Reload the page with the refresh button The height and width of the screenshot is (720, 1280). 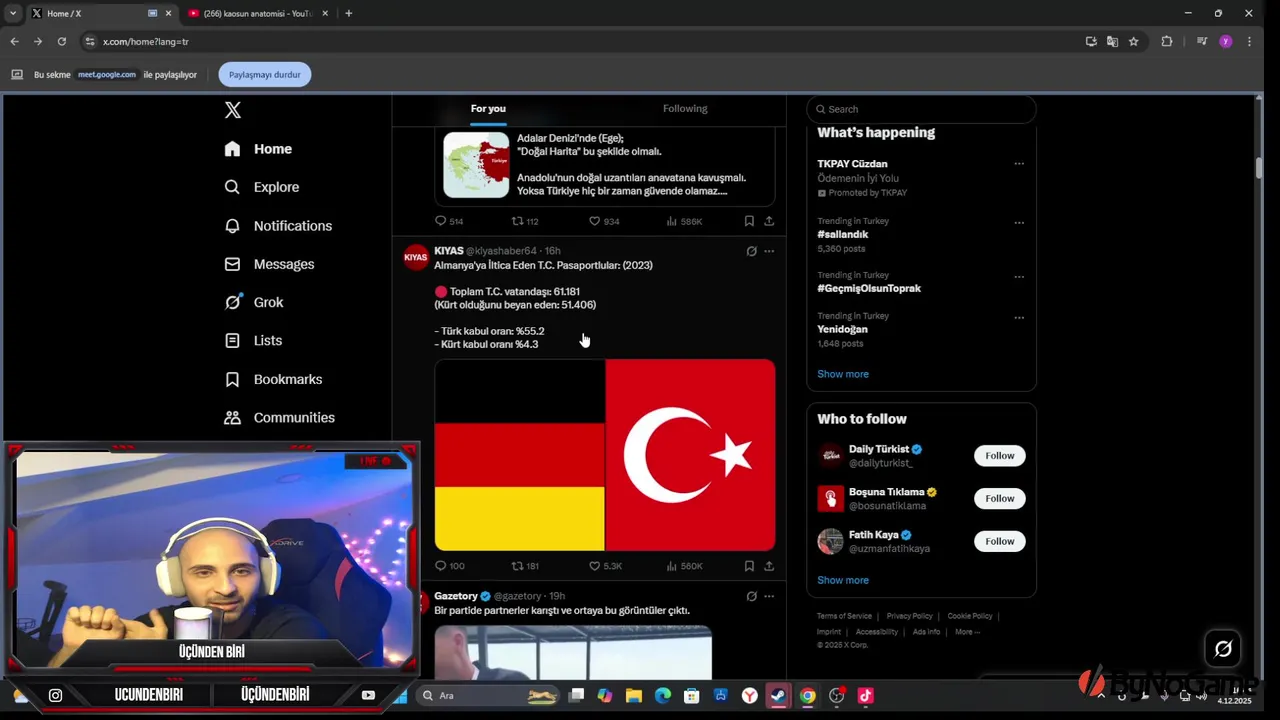pos(62,42)
